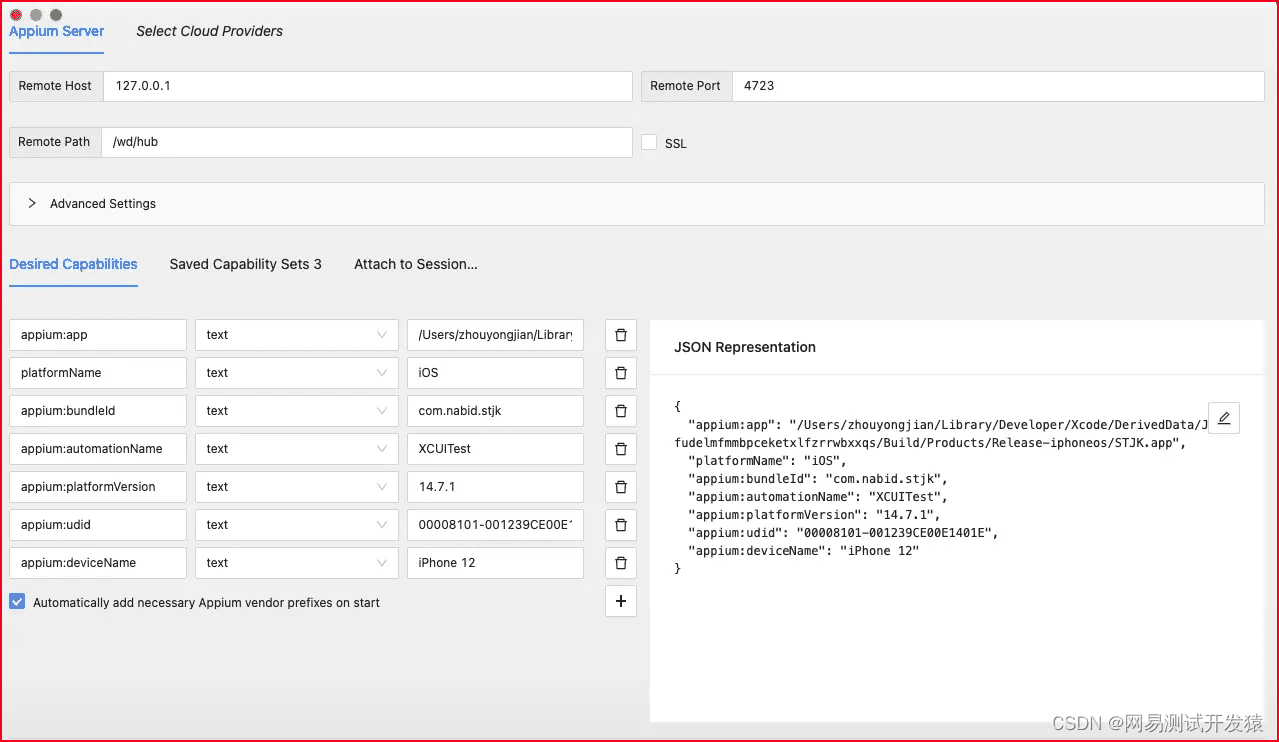Click the JSON Representation heading
Image resolution: width=1279 pixels, height=742 pixels.
745,347
